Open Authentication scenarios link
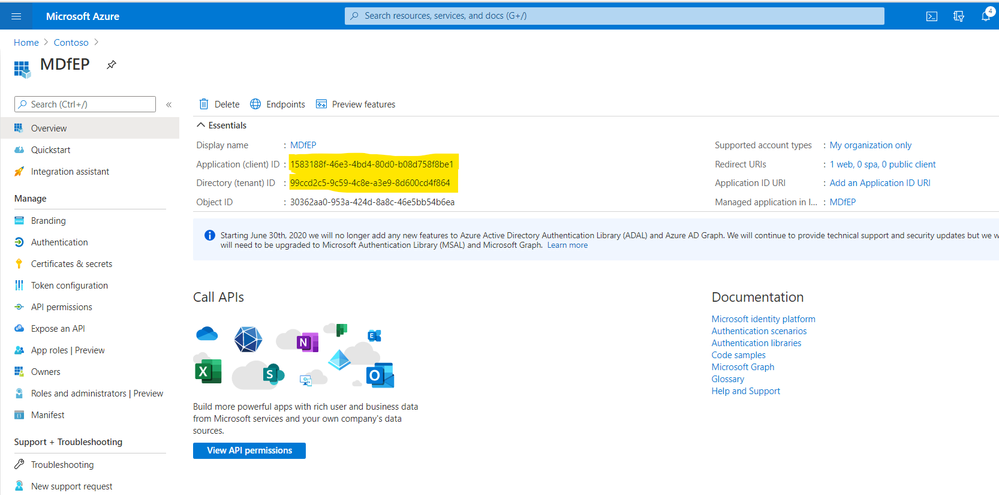Viewport: 999px width, 495px height. click(759, 331)
